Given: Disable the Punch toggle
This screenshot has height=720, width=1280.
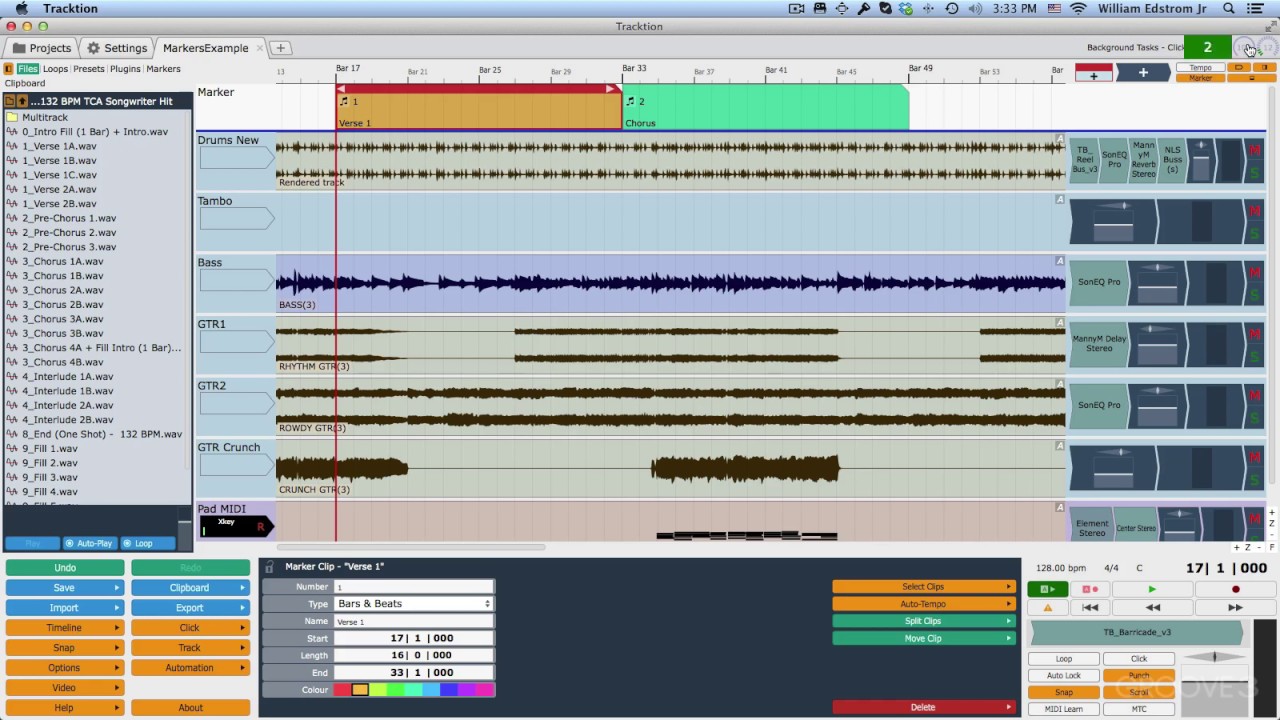Looking at the screenshot, I should 1138,676.
